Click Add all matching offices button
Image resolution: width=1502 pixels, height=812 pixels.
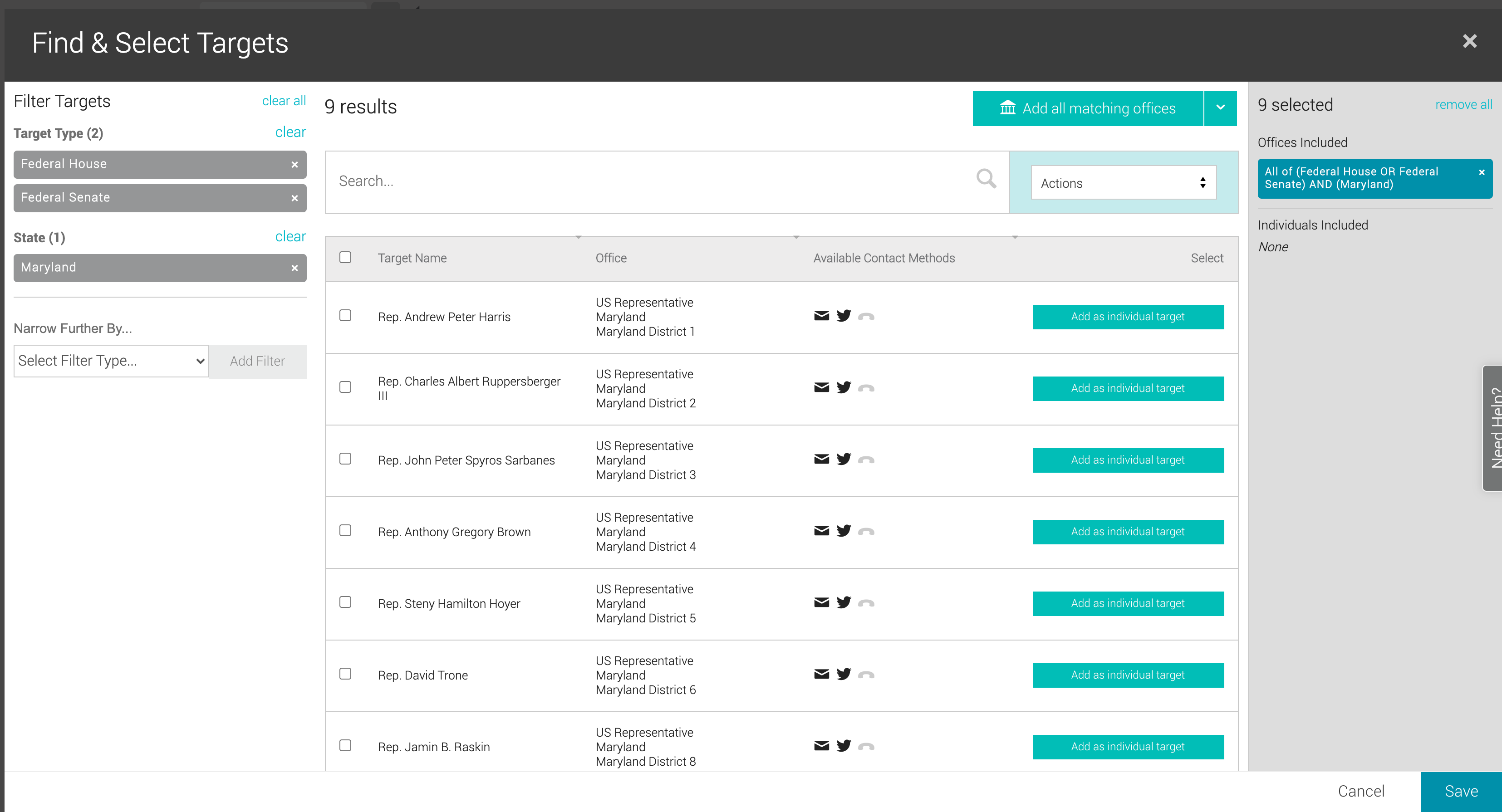[x=1088, y=108]
